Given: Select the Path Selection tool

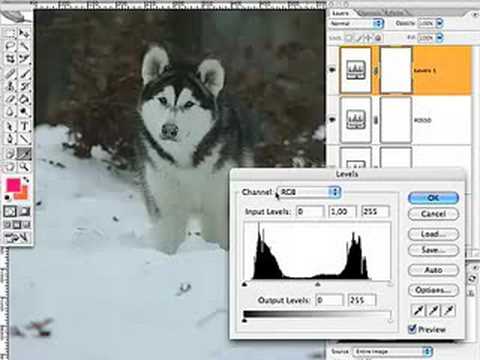Looking at the screenshot, I should point(10,126).
